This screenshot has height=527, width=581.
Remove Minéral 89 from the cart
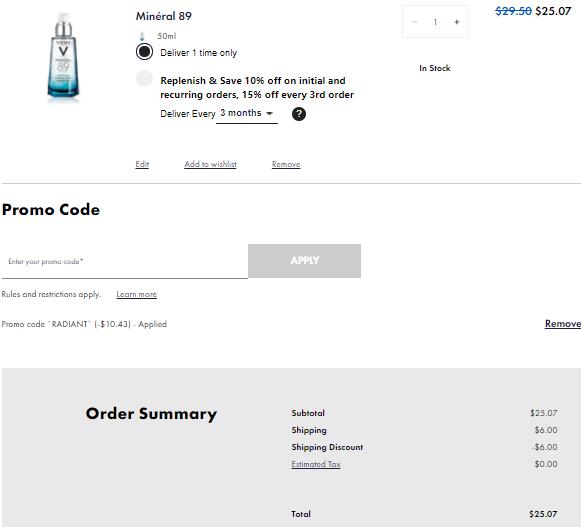point(286,164)
